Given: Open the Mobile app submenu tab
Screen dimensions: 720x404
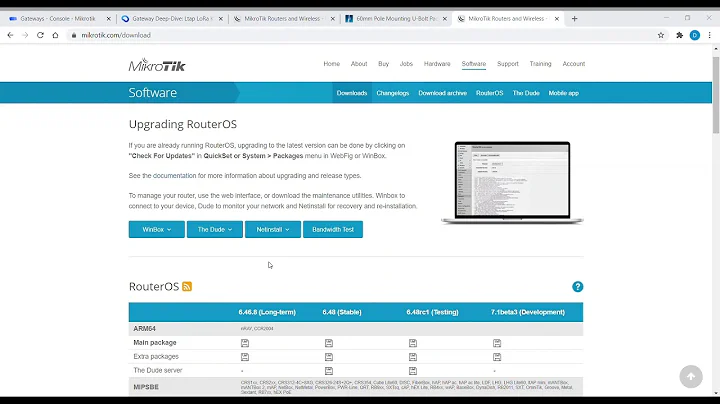Looking at the screenshot, I should (564, 93).
